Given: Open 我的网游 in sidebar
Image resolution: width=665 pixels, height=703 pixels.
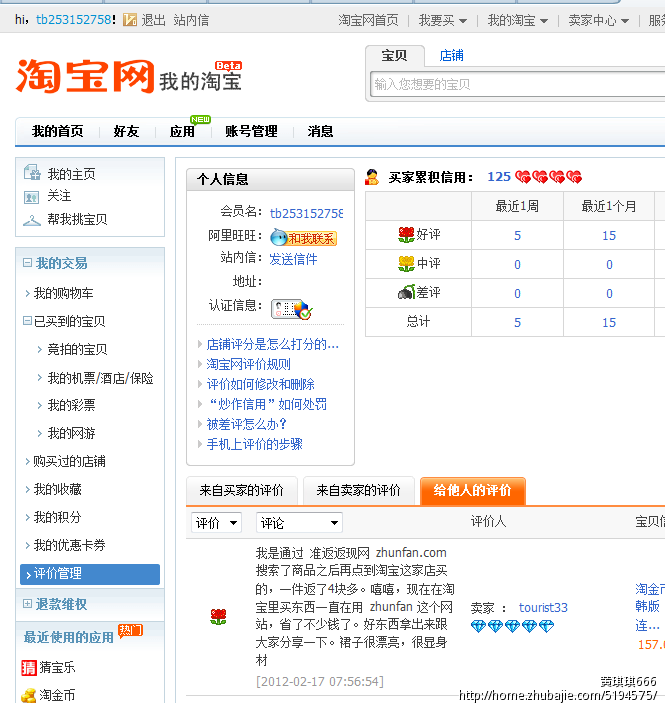Looking at the screenshot, I should coord(71,434).
